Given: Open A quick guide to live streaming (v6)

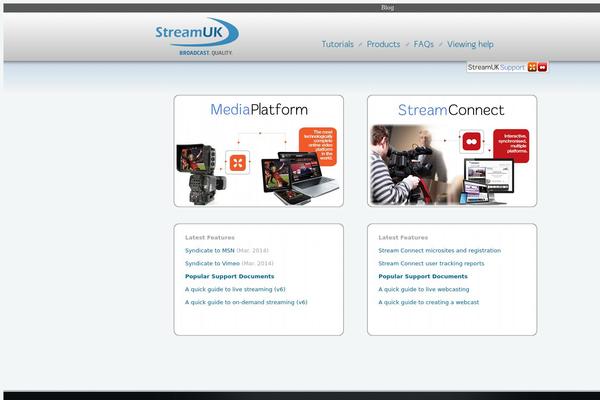Looking at the screenshot, I should tap(235, 289).
